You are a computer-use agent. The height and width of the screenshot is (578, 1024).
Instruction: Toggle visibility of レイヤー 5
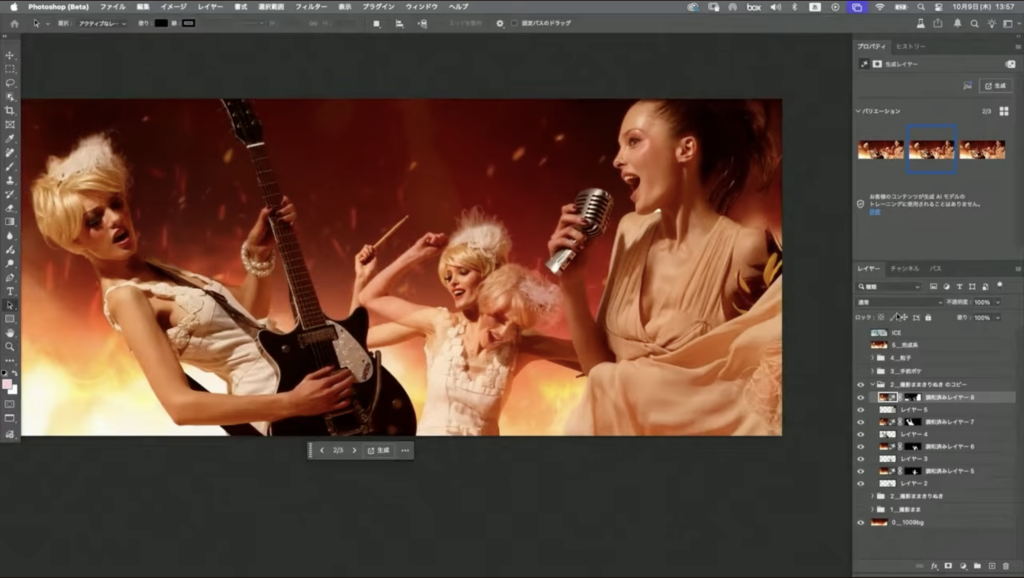861,409
